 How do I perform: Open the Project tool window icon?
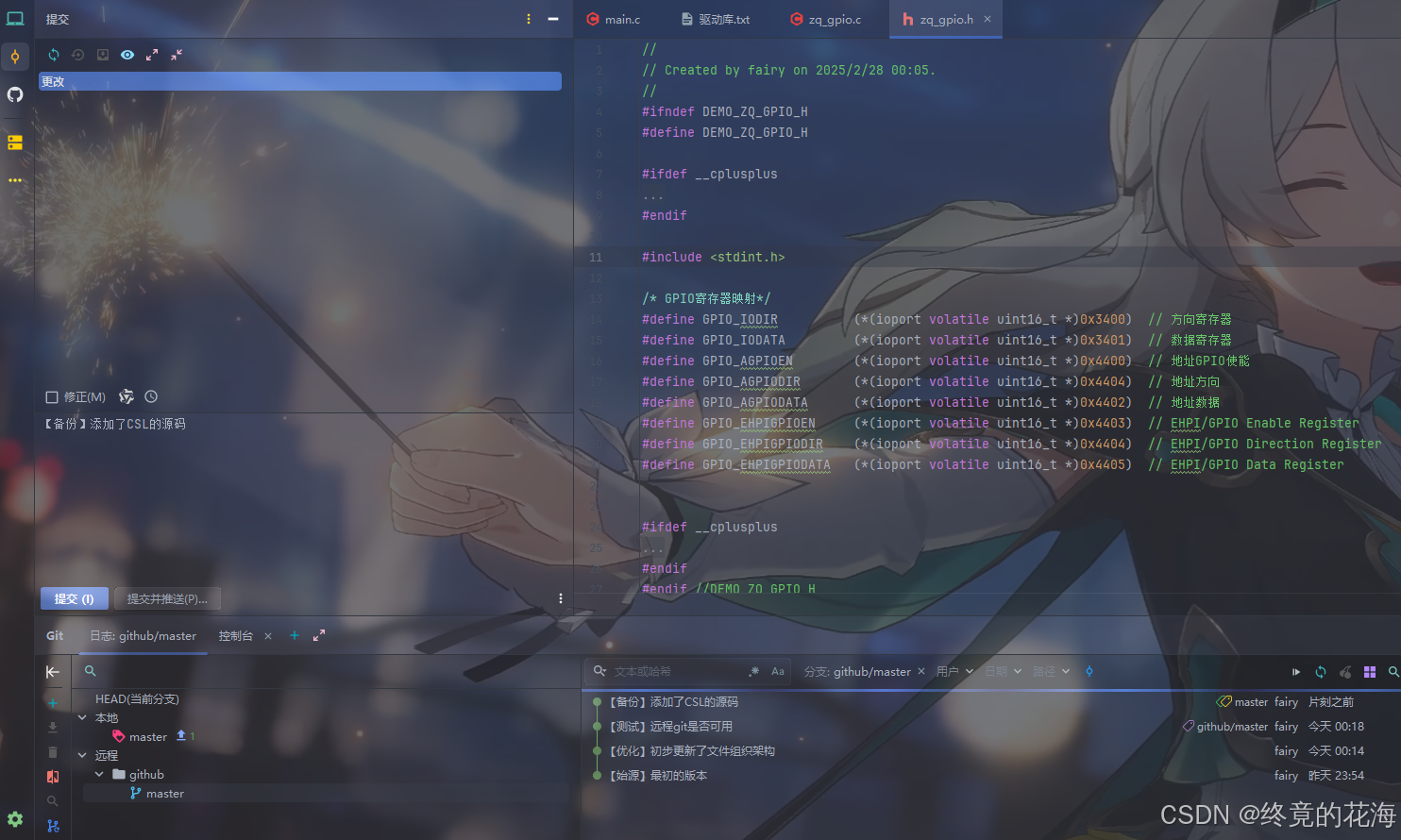click(x=15, y=18)
